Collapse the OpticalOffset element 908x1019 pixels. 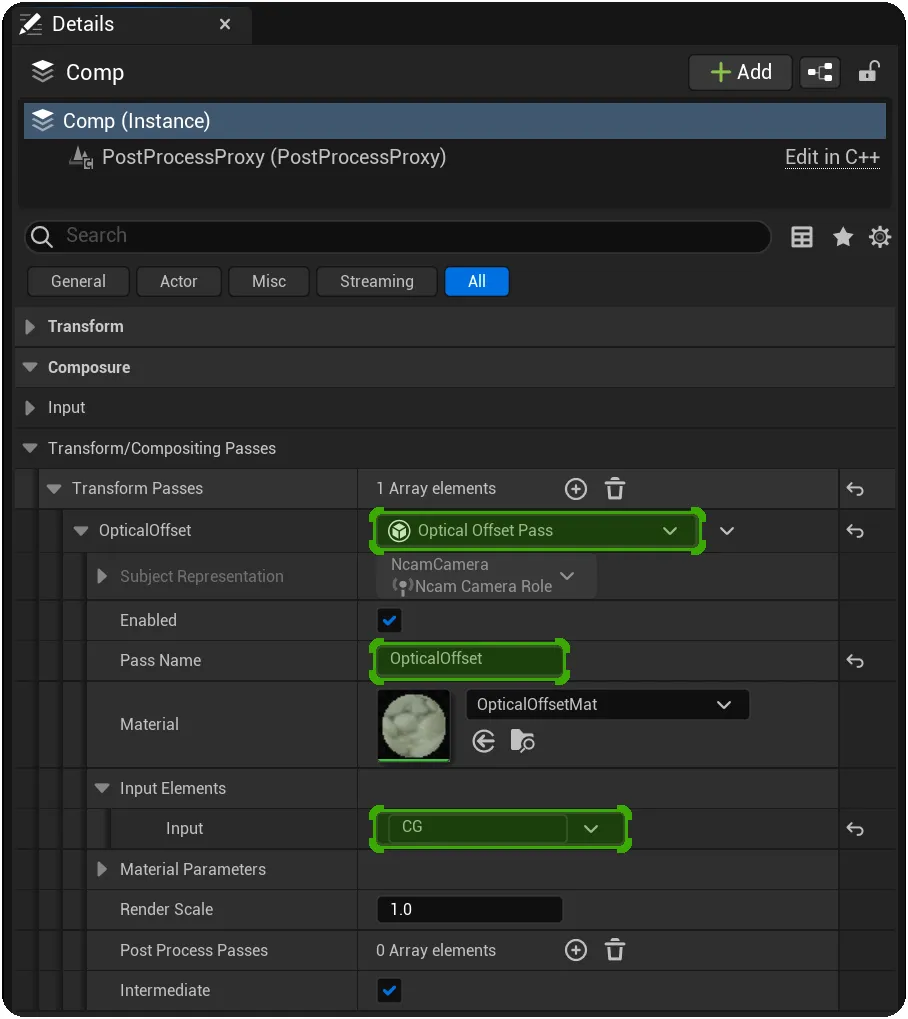[81, 531]
